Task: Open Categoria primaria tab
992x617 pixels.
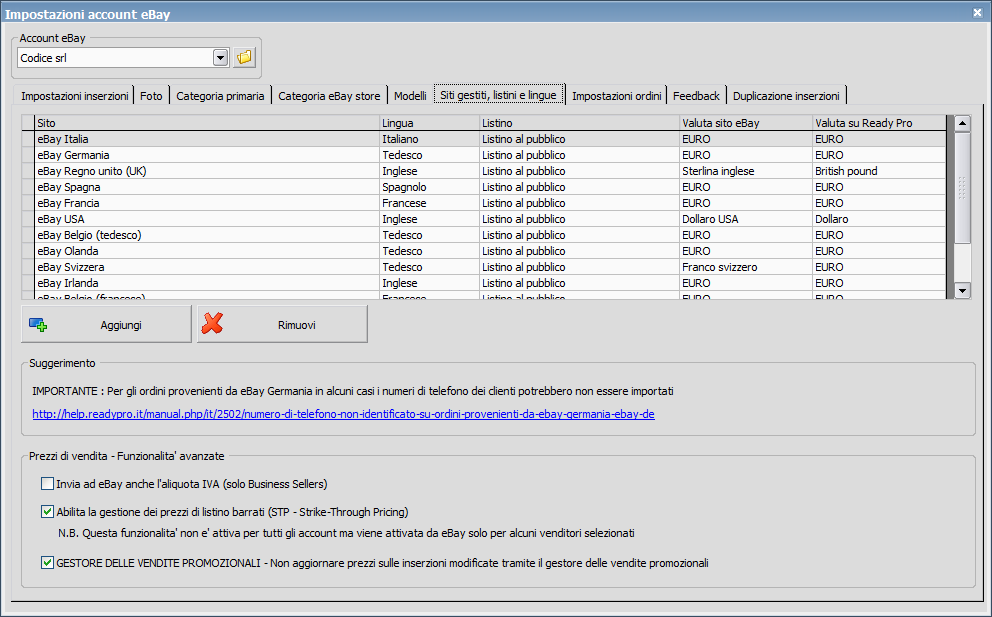Action: (x=220, y=96)
